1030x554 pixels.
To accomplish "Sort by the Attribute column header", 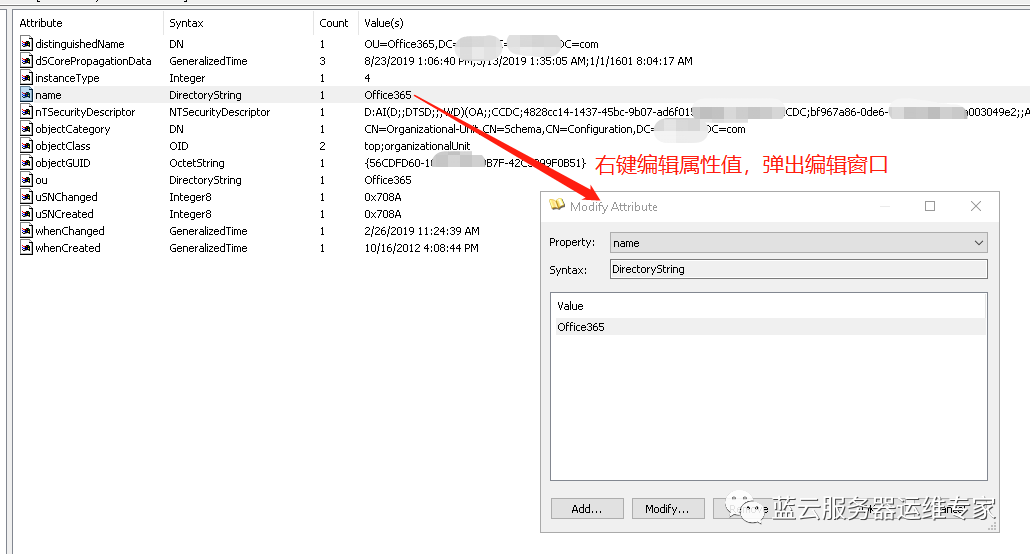I will click(41, 23).
